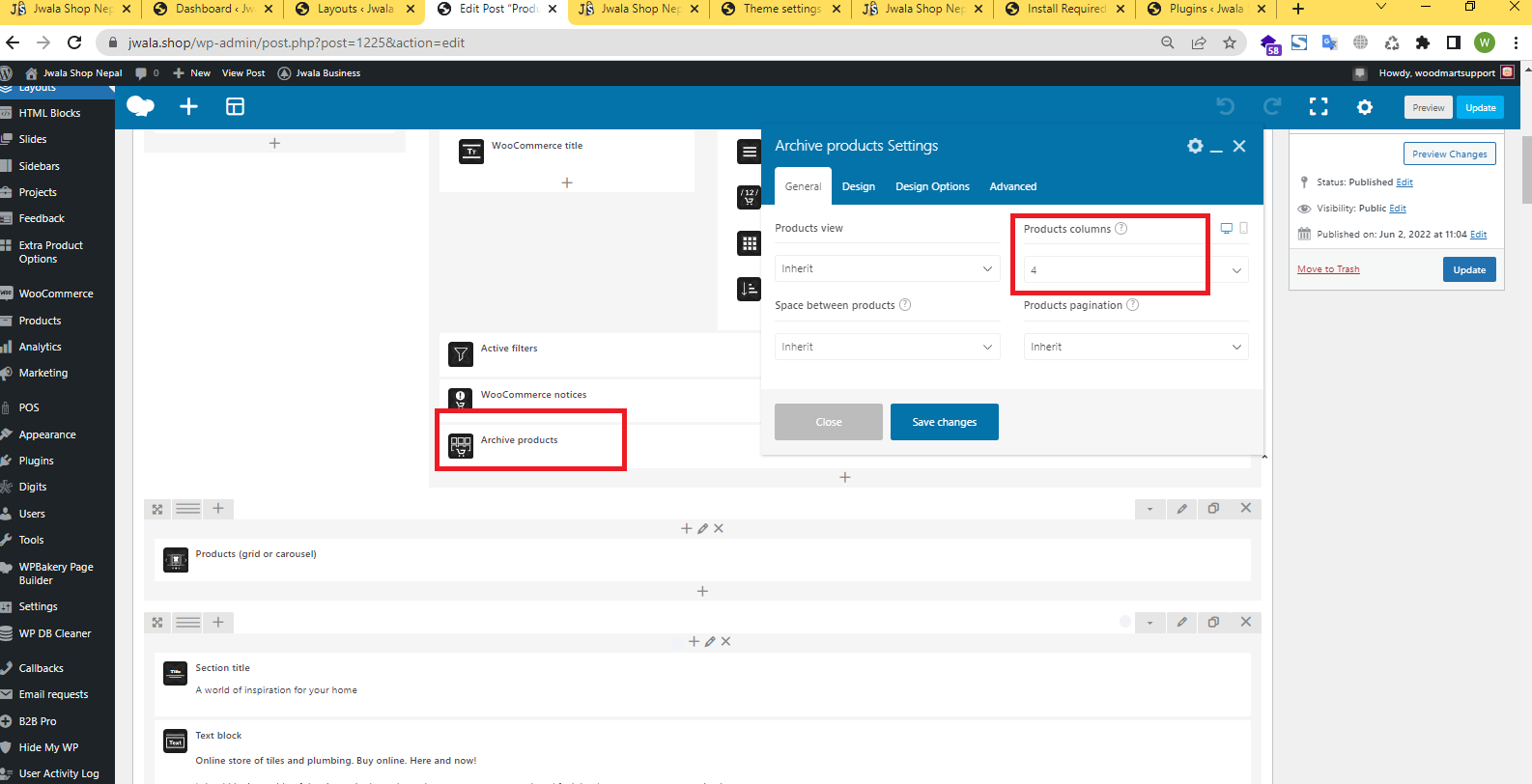
Task: Open the HTML Blocks admin menu item
Action: click(49, 113)
